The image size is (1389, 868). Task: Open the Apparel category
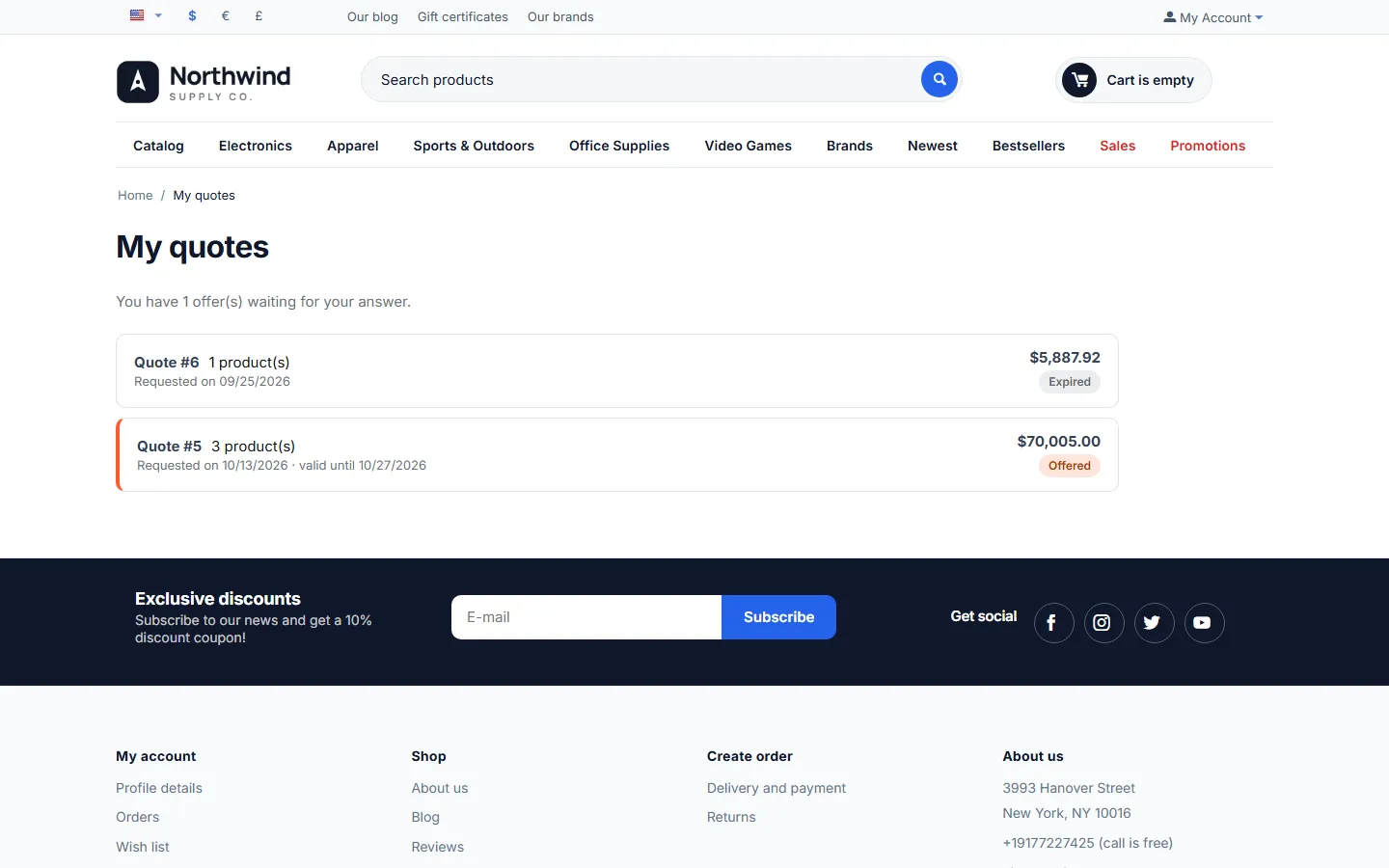[353, 146]
